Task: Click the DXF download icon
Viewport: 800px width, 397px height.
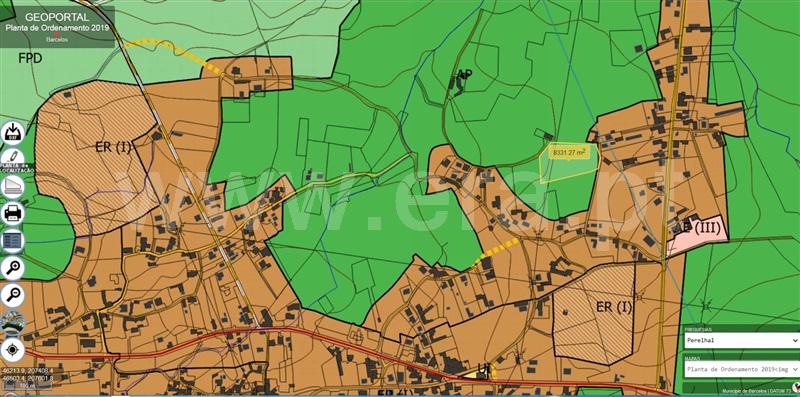Action: click(x=12, y=133)
